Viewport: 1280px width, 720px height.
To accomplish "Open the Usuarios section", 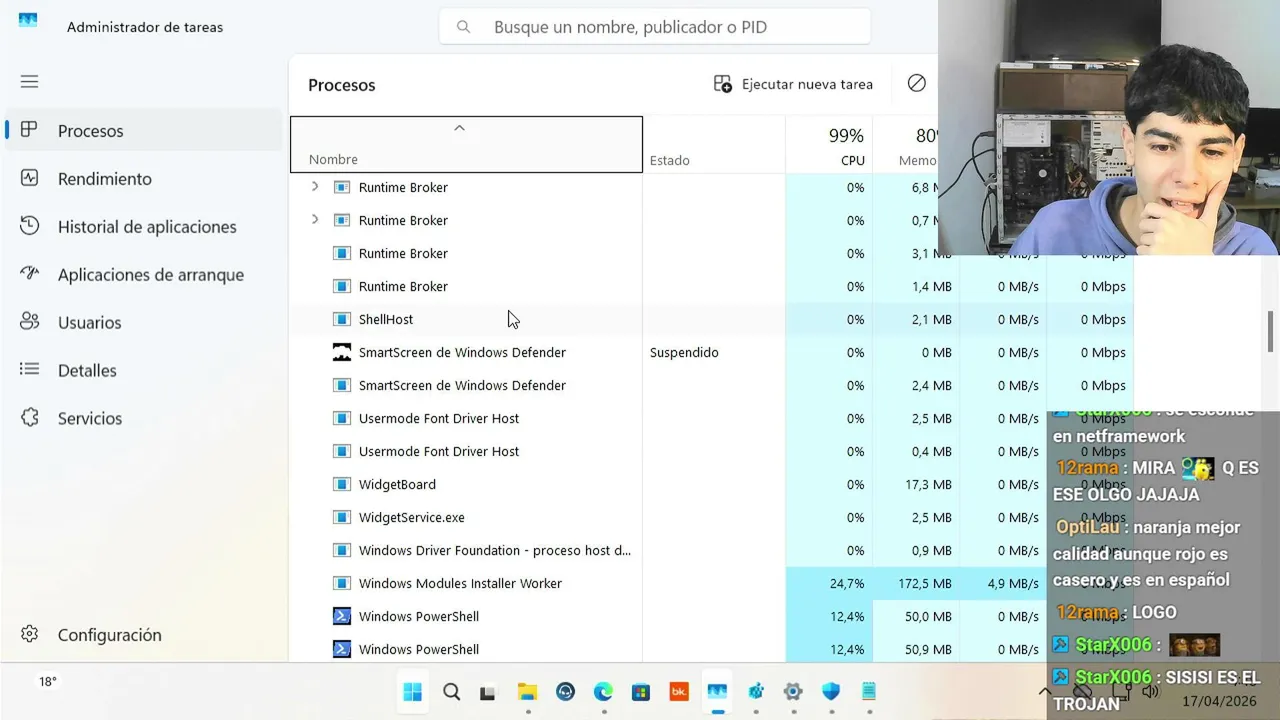I will click(145, 323).
